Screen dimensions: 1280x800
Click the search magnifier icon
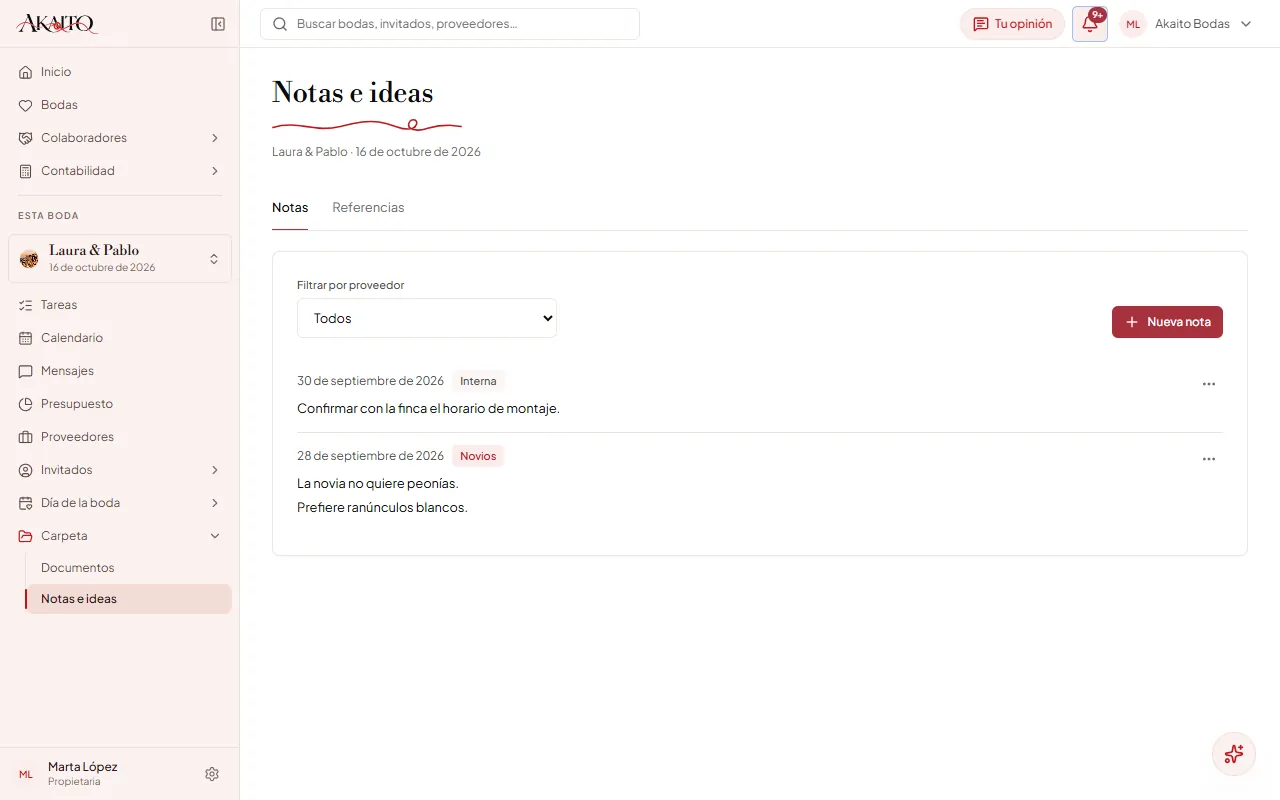(280, 24)
